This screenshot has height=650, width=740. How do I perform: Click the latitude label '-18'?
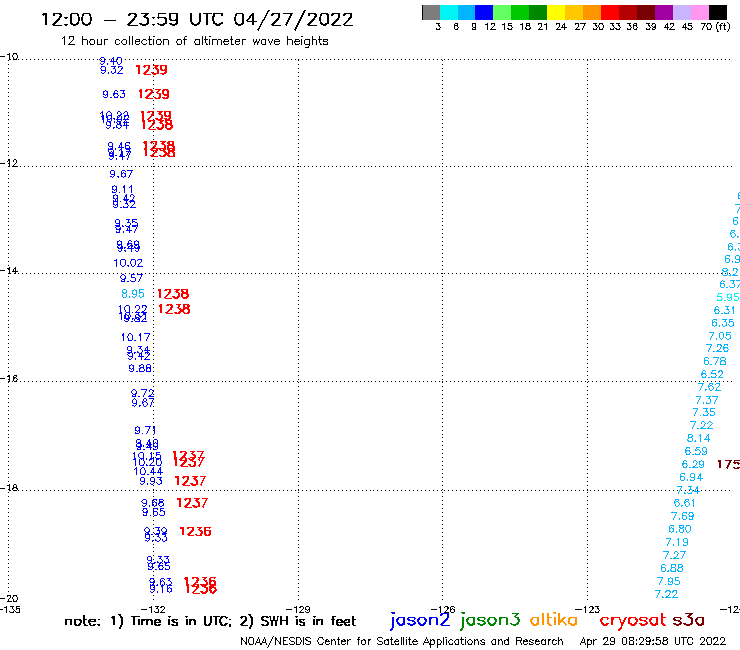click(x=9, y=487)
